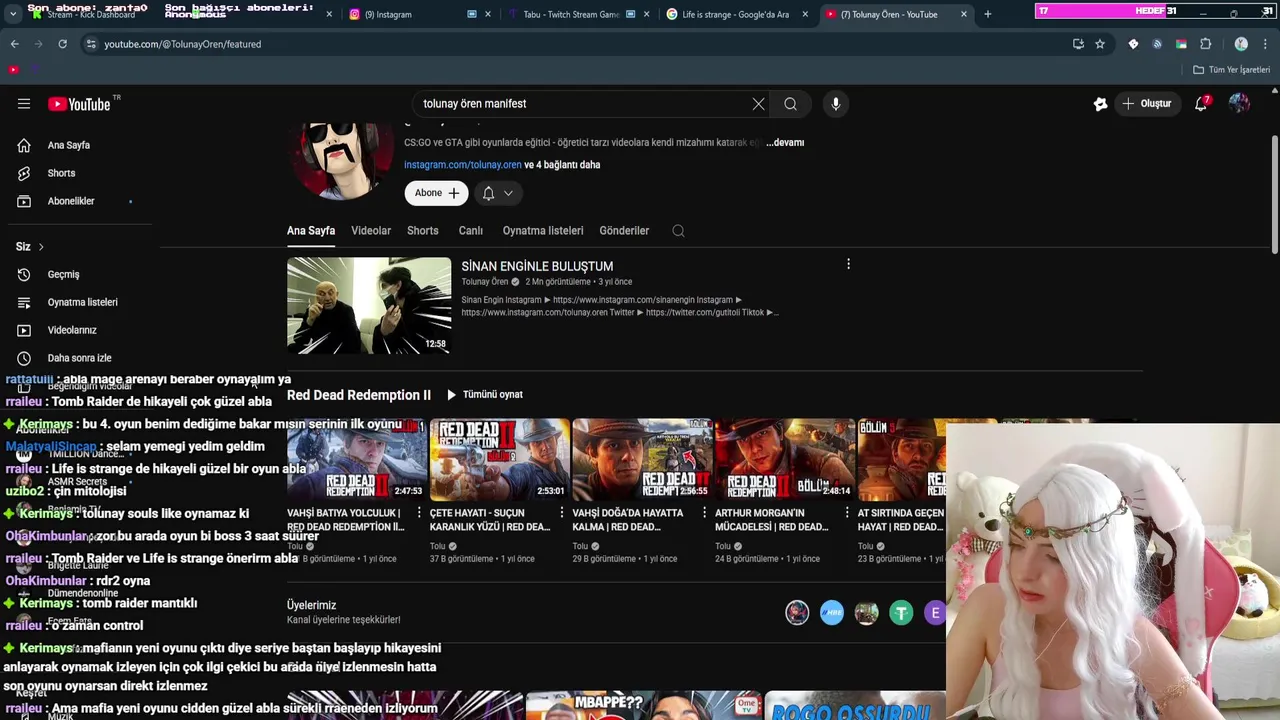Open Daha sonra izle in sidebar
Viewport: 1280px width, 720px height.
(x=80, y=358)
